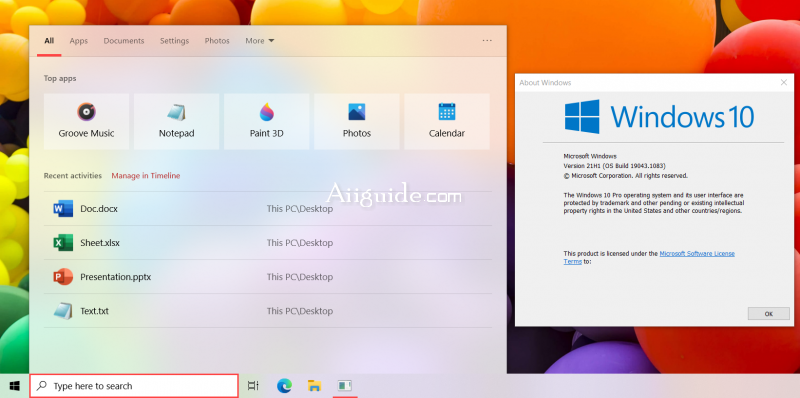Launch the Calendar app tile
800x398 pixels.
click(447, 121)
